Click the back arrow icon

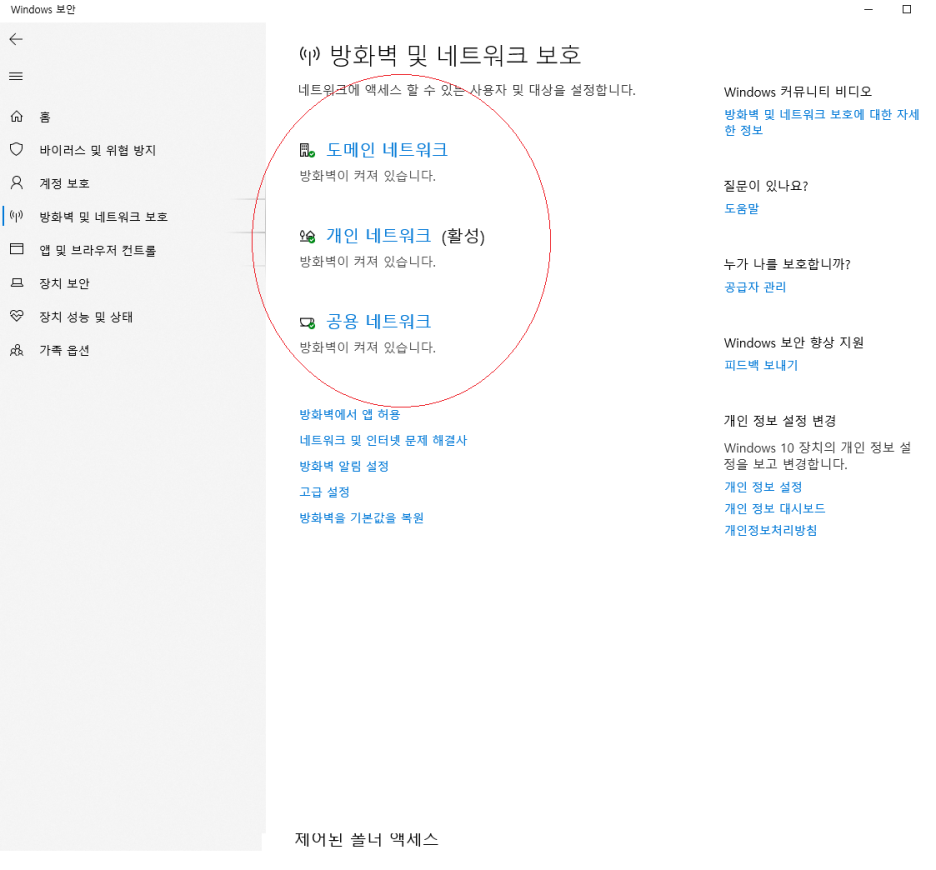click(16, 39)
